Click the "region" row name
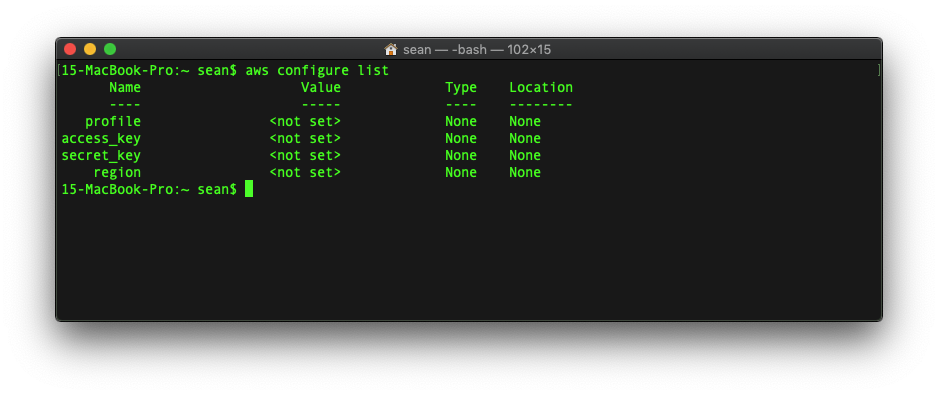 click(117, 172)
